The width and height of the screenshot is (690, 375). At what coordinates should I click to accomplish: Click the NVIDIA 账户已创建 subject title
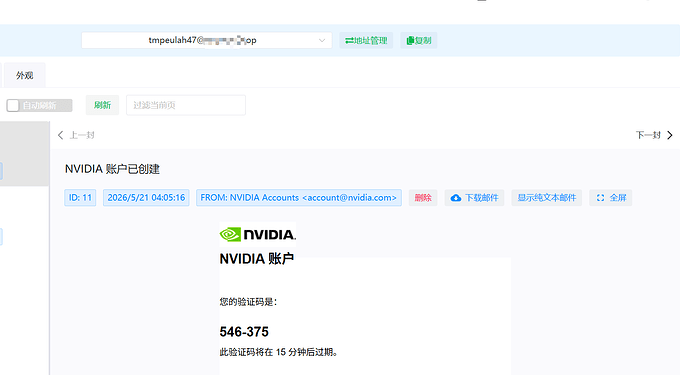pyautogui.click(x=112, y=169)
